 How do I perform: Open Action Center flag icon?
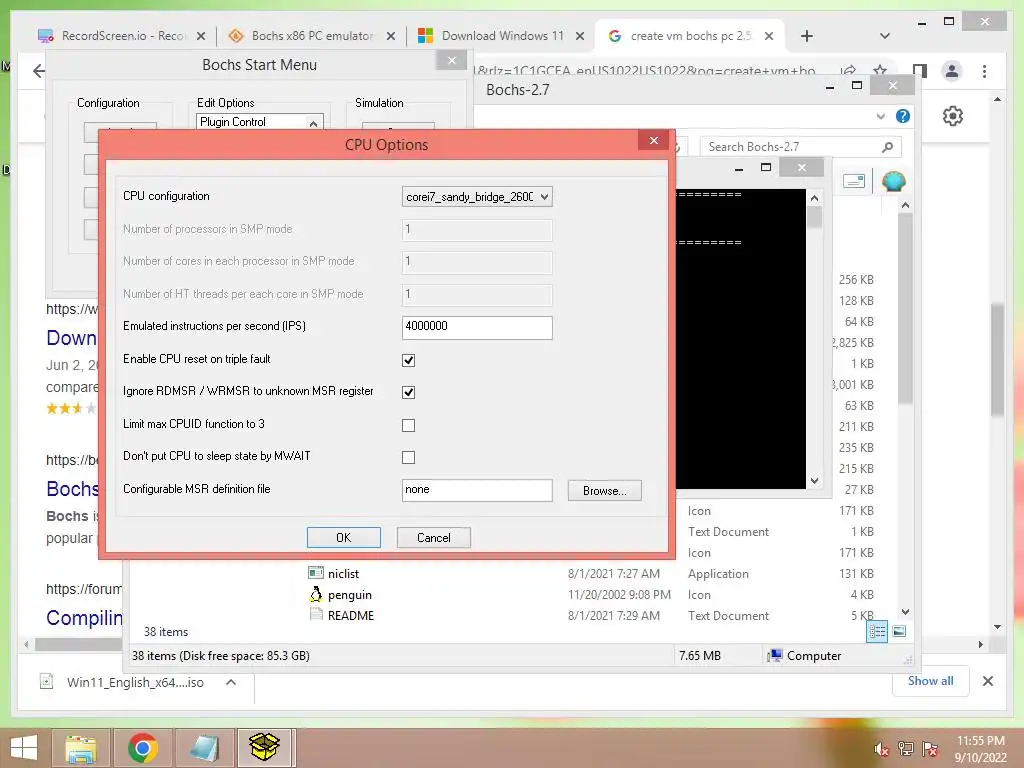pyautogui.click(x=930, y=749)
